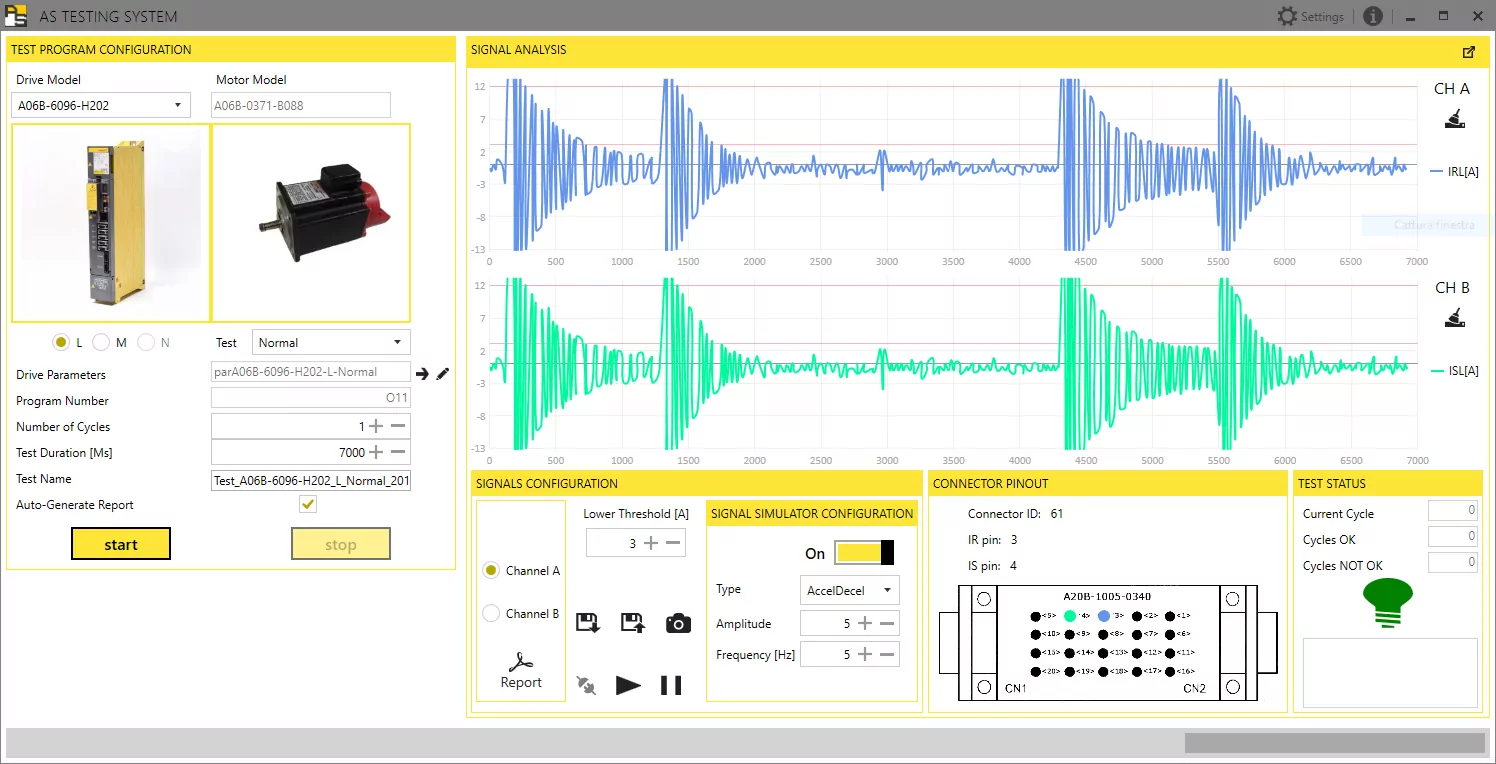Open the simulator Type AccelDecel dropdown
The image size is (1496, 764).
(849, 590)
